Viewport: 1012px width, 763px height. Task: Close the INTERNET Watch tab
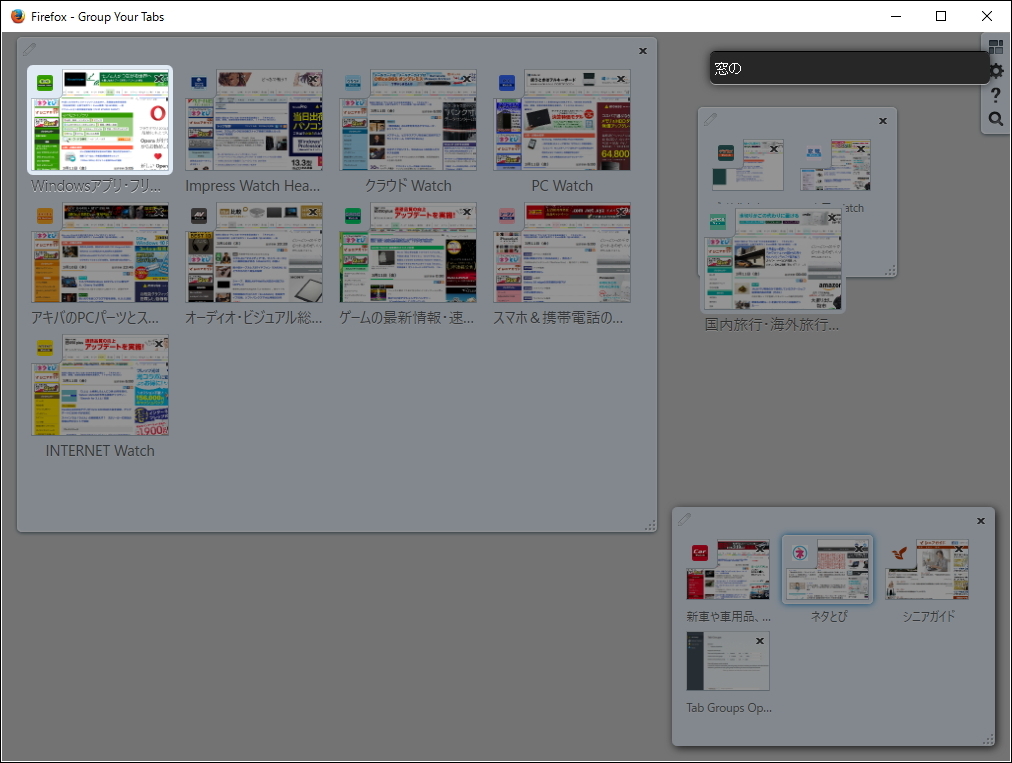click(x=159, y=344)
